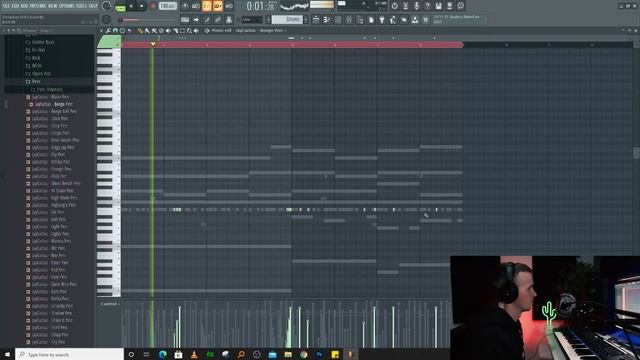This screenshot has height=360, width=640.
Task: Select the piano roll Draw pencil tool
Action: pos(140,31)
